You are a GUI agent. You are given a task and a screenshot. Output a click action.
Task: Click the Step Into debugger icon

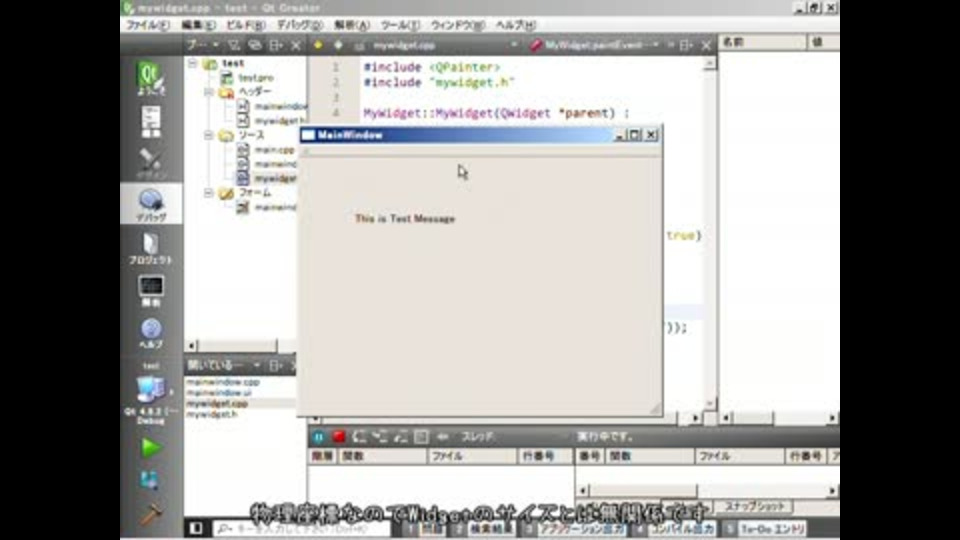pyautogui.click(x=380, y=437)
